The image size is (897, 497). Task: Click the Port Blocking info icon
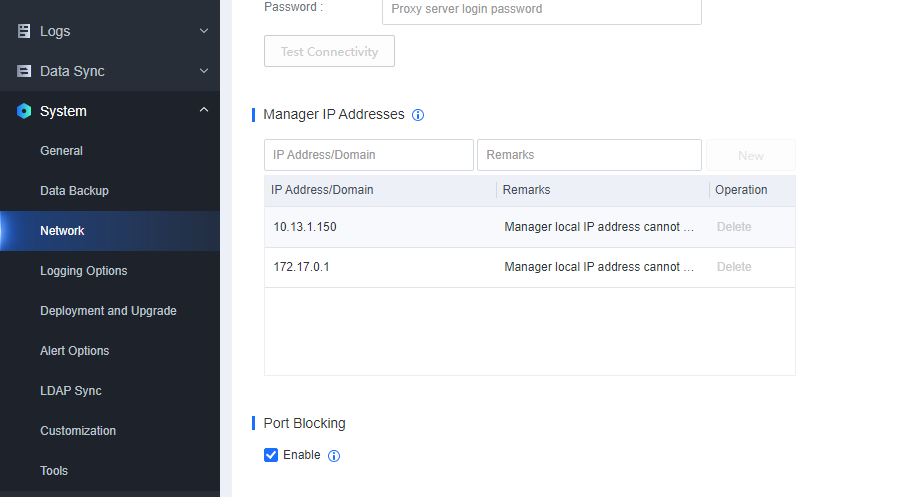(x=334, y=456)
